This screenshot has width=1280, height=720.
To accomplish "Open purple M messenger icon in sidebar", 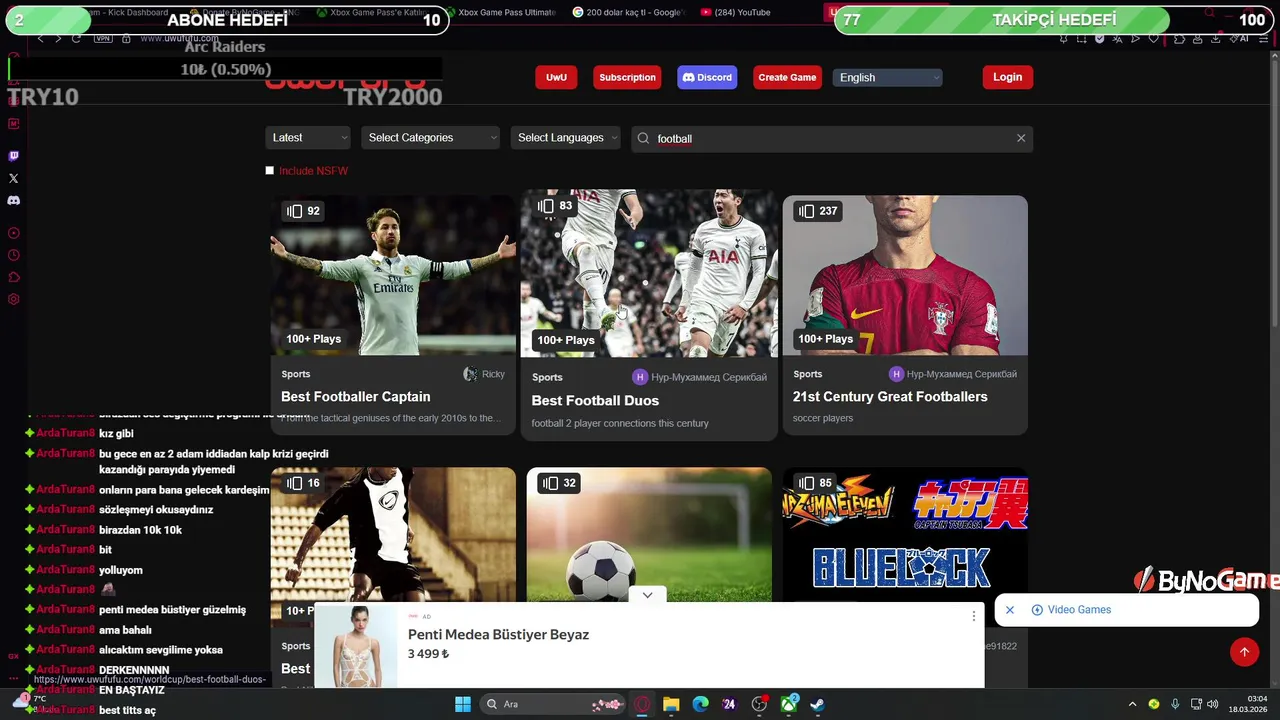I will [13, 124].
